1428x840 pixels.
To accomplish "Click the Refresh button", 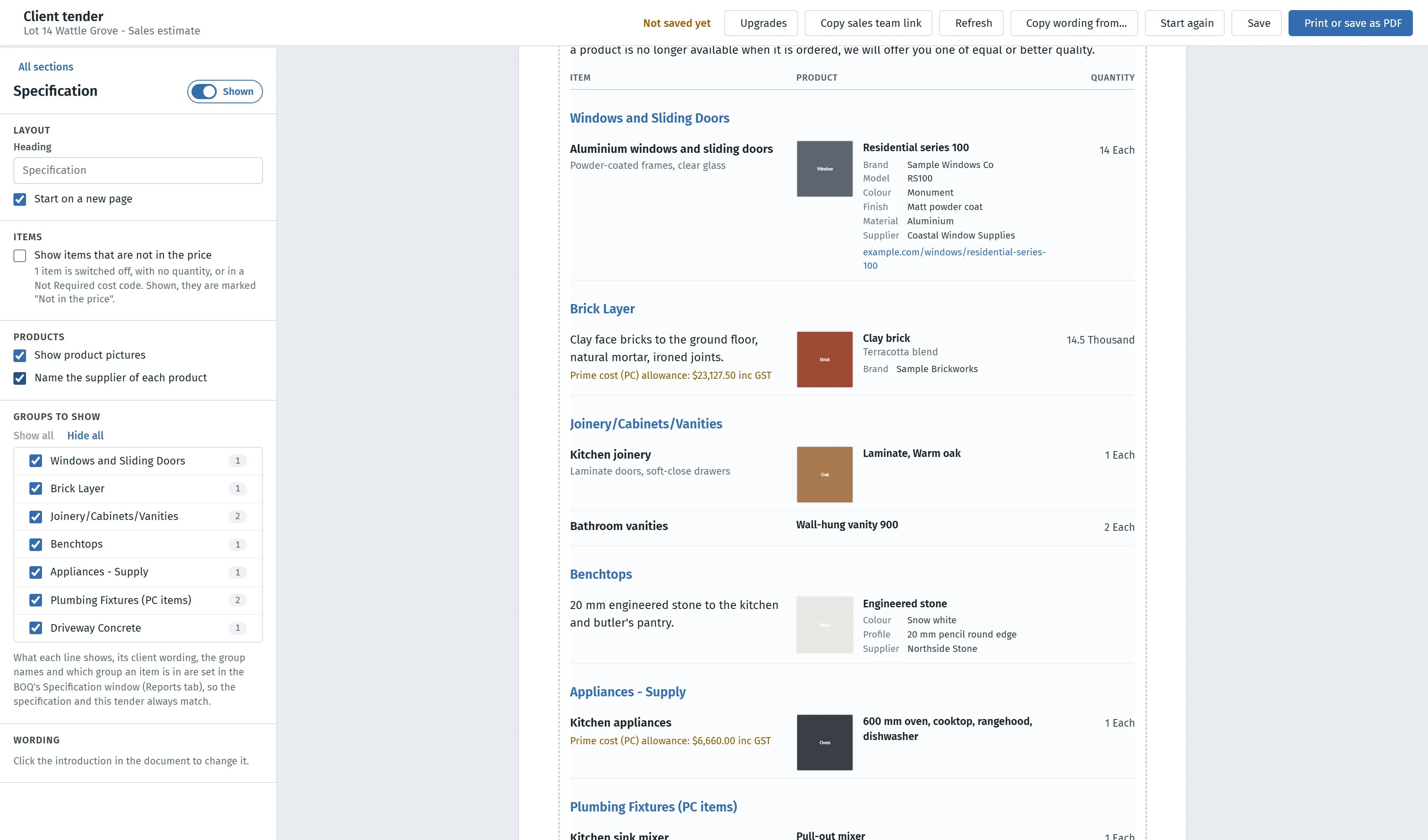I will [971, 23].
